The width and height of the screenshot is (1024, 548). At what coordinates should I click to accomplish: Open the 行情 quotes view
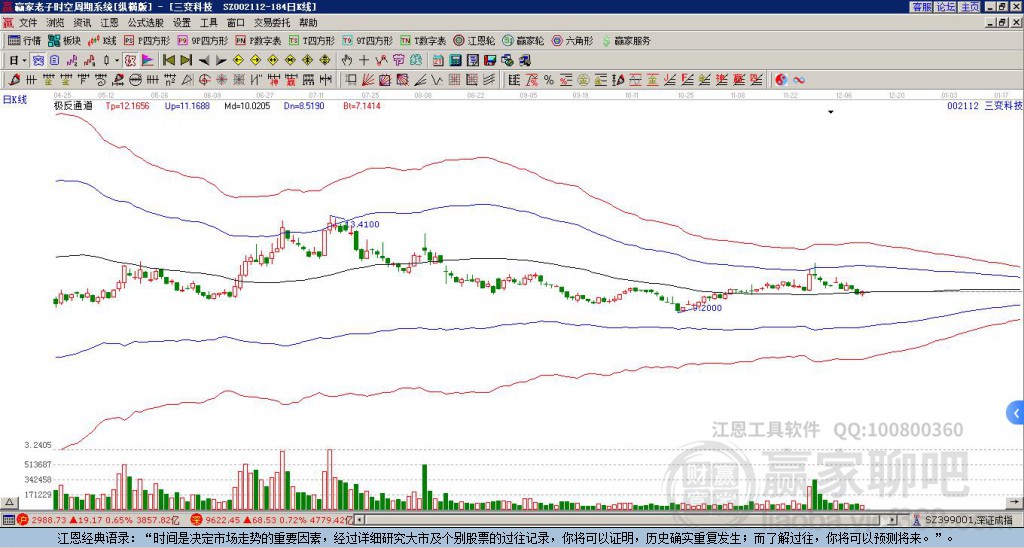25,40
